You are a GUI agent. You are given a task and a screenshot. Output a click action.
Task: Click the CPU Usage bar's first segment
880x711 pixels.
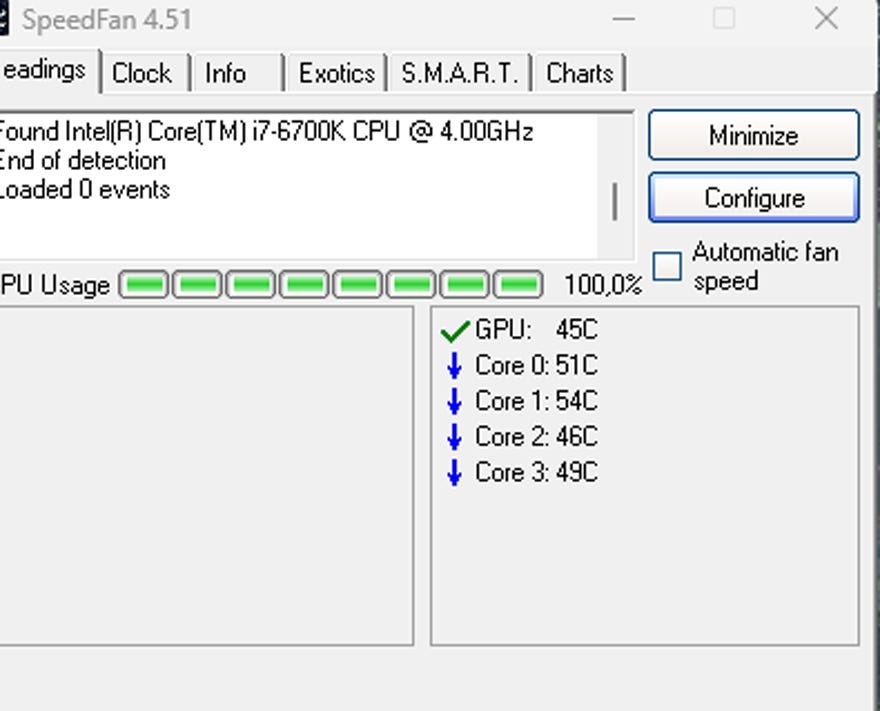pos(144,285)
